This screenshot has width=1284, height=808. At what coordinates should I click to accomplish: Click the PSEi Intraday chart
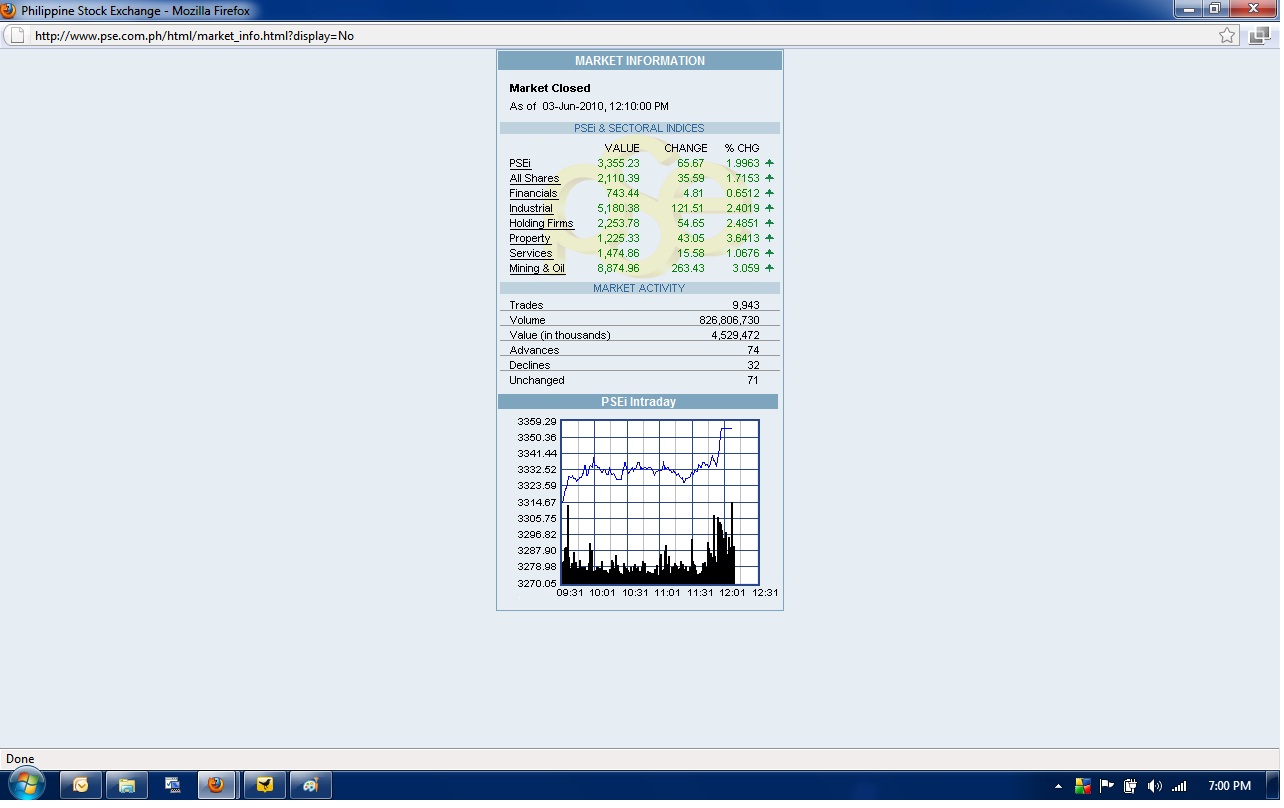[660, 502]
